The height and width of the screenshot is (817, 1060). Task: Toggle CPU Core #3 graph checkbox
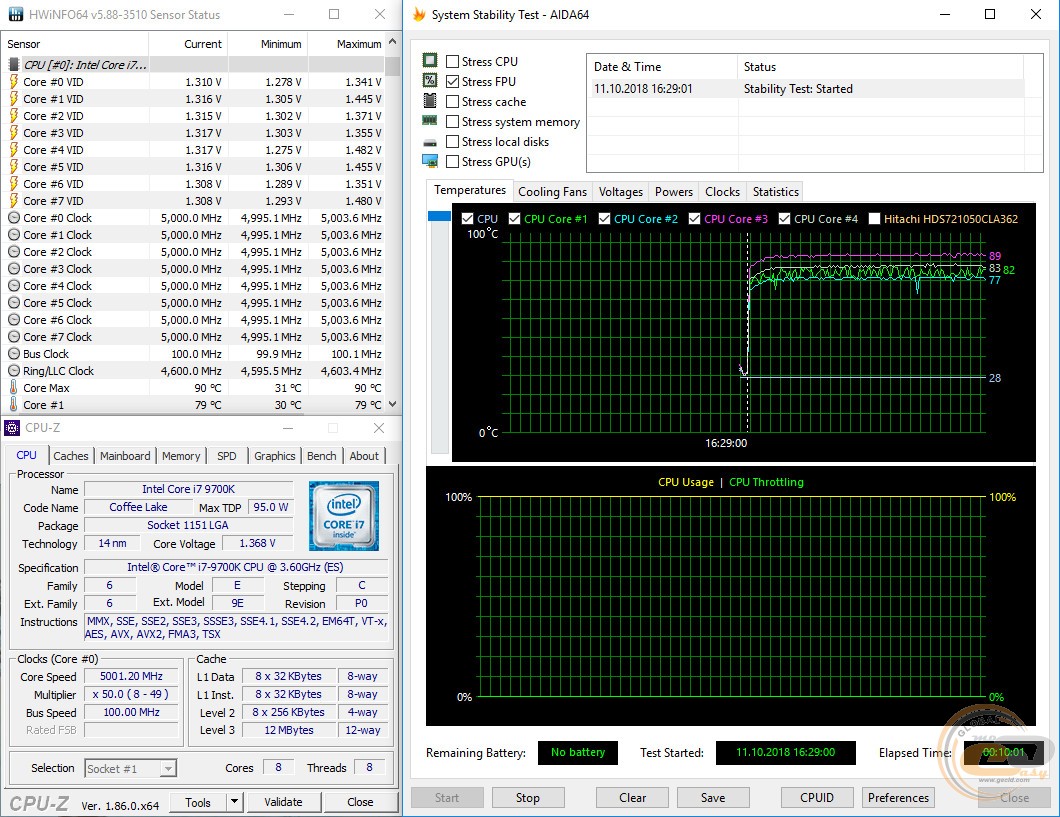(694, 218)
